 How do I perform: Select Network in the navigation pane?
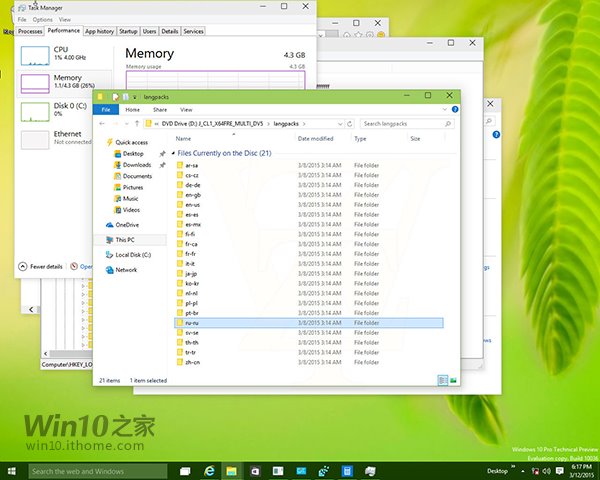(126, 270)
